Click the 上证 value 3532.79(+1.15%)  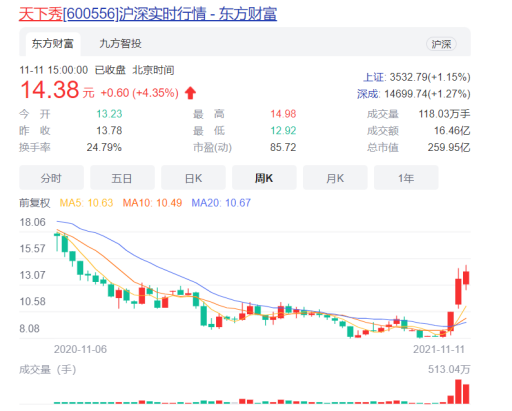pos(430,77)
